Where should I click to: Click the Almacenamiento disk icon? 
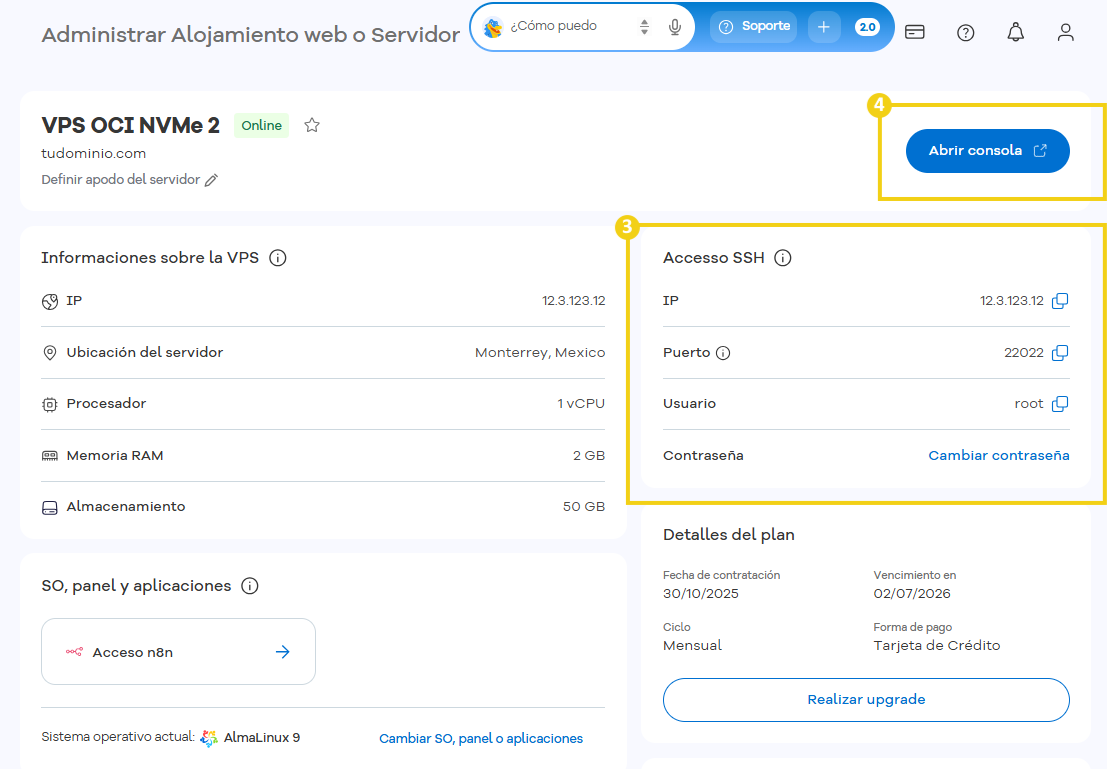(x=49, y=508)
